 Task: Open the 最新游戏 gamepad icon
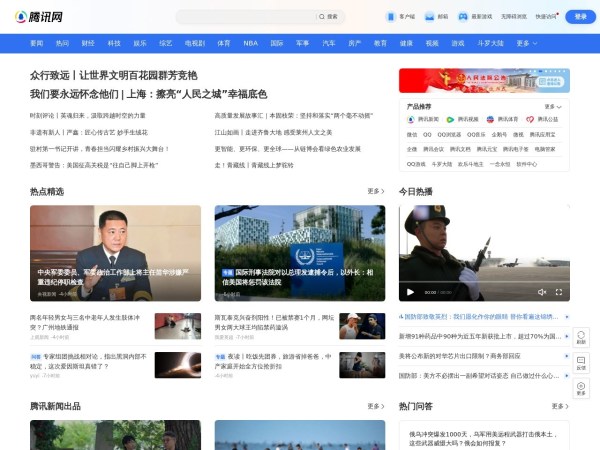(464, 17)
